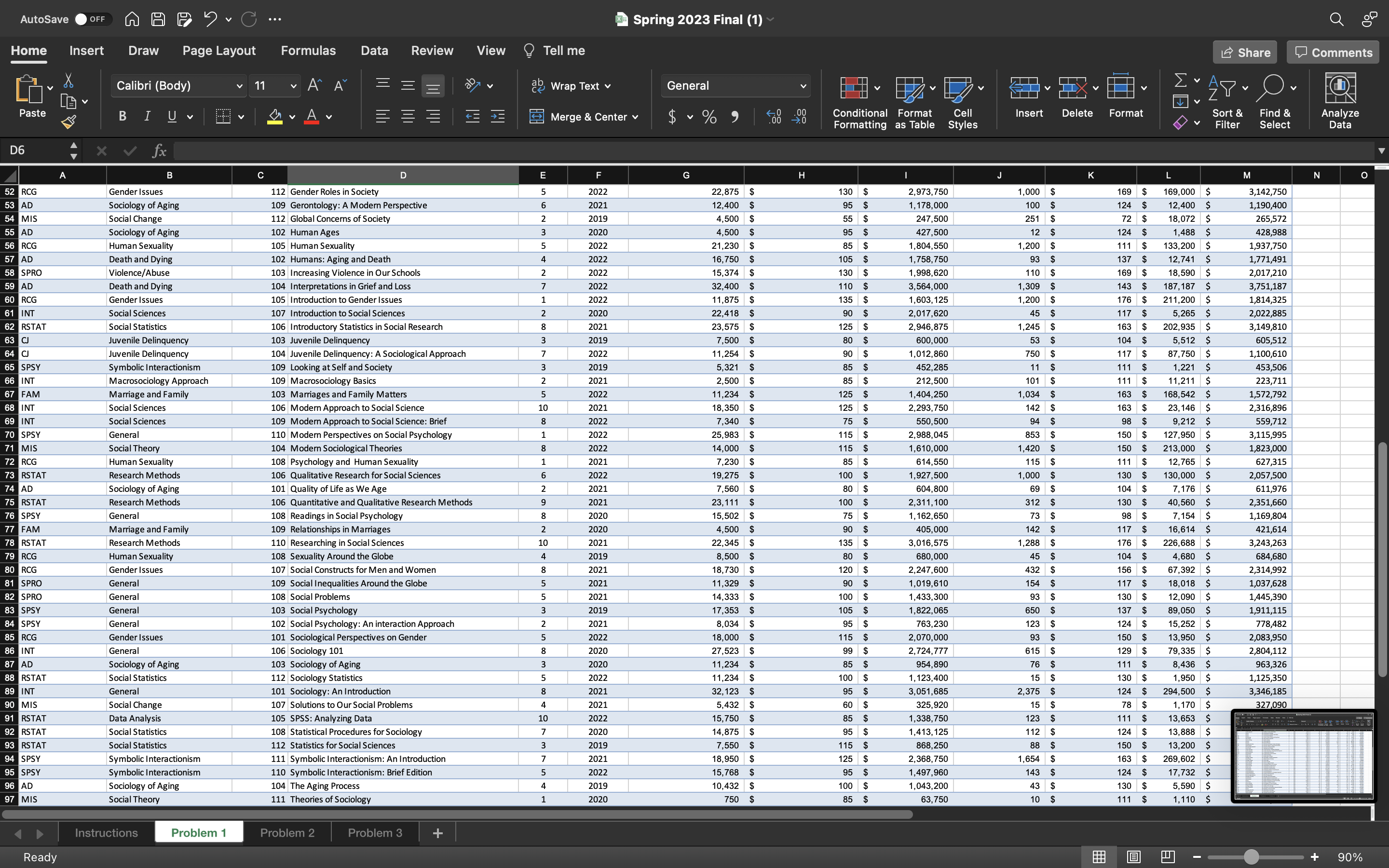Apply percent style to the selection

point(708,117)
